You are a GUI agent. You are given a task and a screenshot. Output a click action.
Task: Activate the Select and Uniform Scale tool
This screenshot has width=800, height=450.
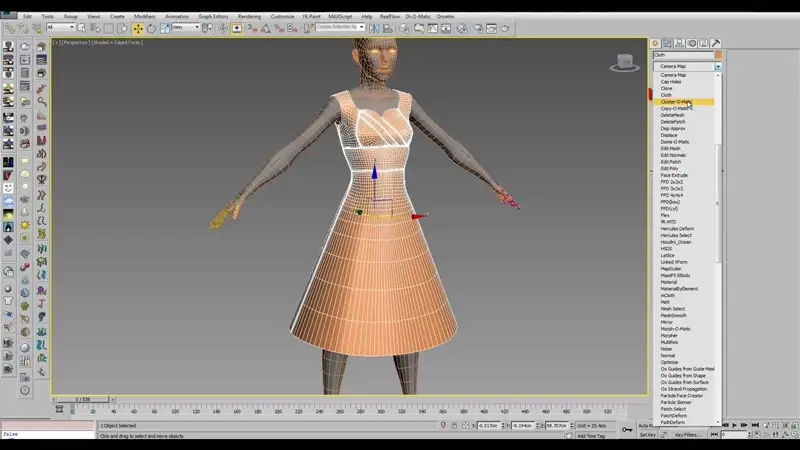(x=165, y=29)
